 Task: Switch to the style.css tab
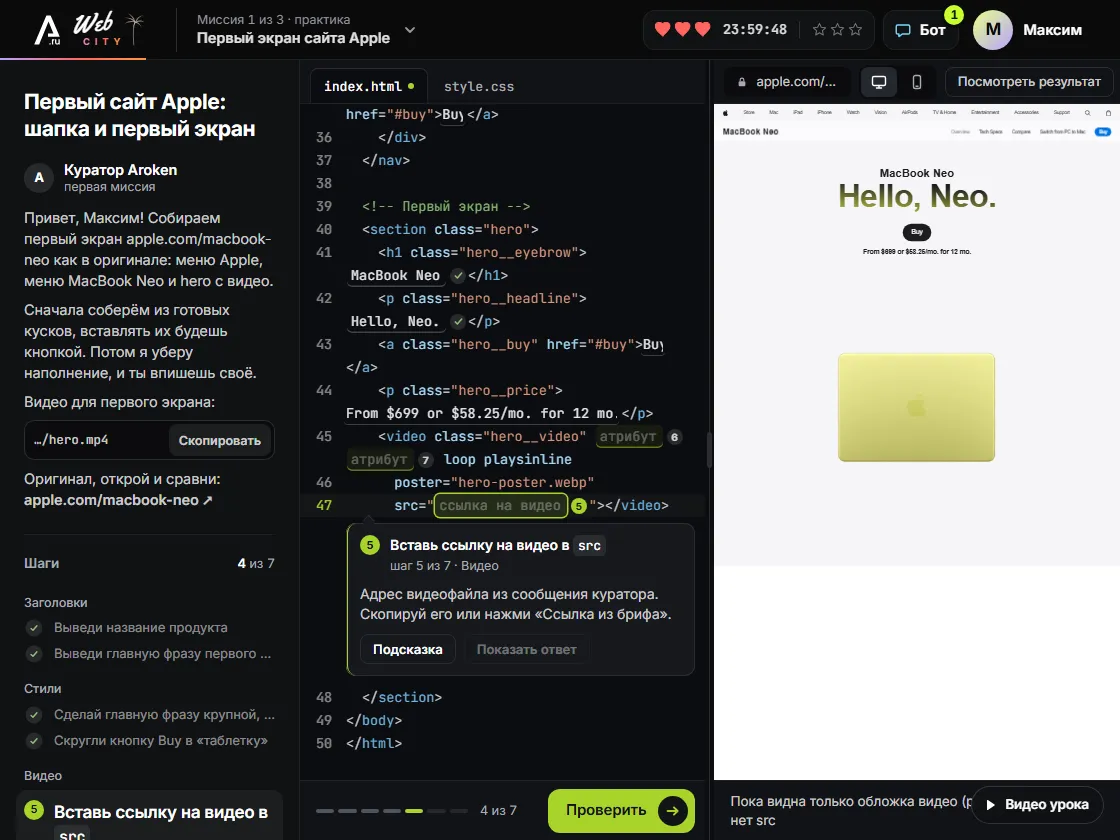point(479,86)
